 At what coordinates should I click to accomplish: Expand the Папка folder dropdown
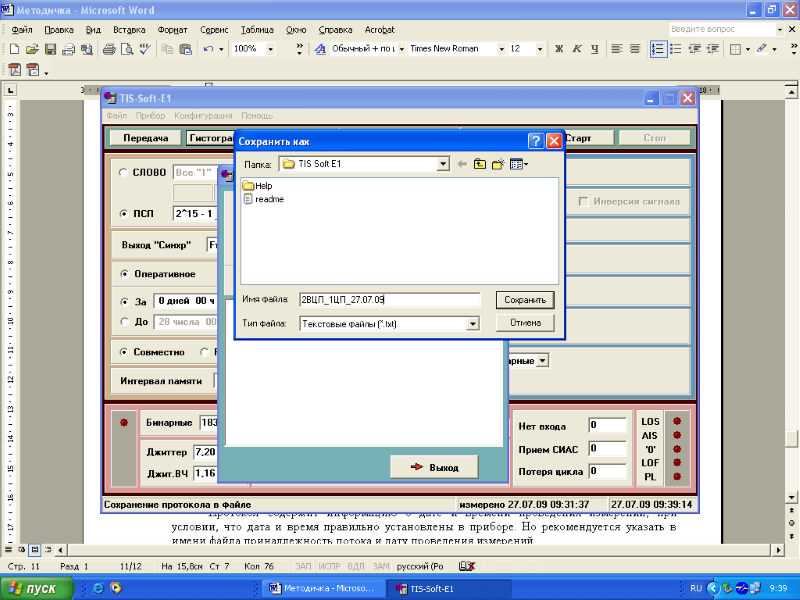443,164
